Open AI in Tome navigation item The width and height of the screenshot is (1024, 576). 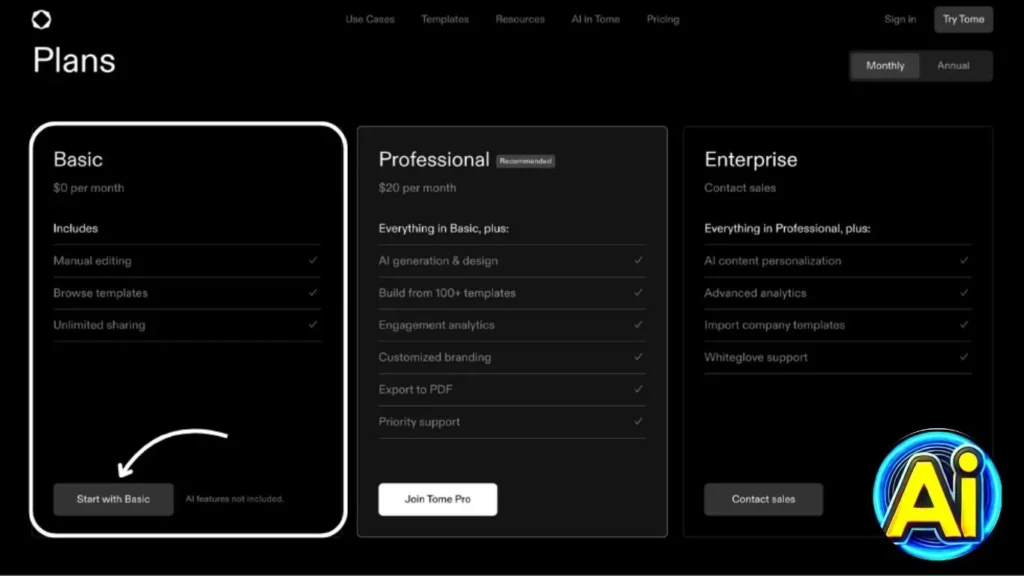pyautogui.click(x=595, y=19)
